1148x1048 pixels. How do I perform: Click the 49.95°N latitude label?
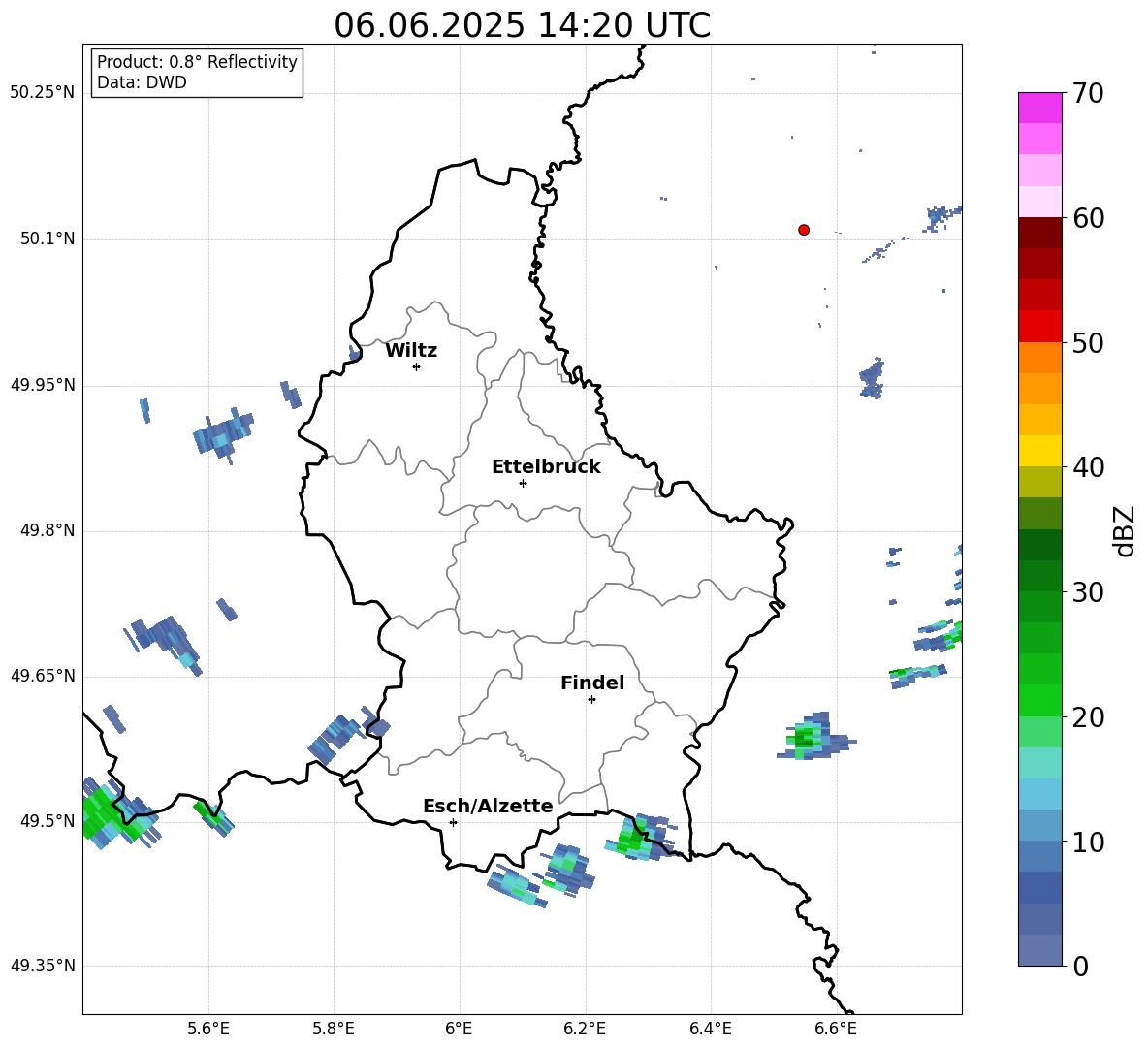click(x=42, y=384)
